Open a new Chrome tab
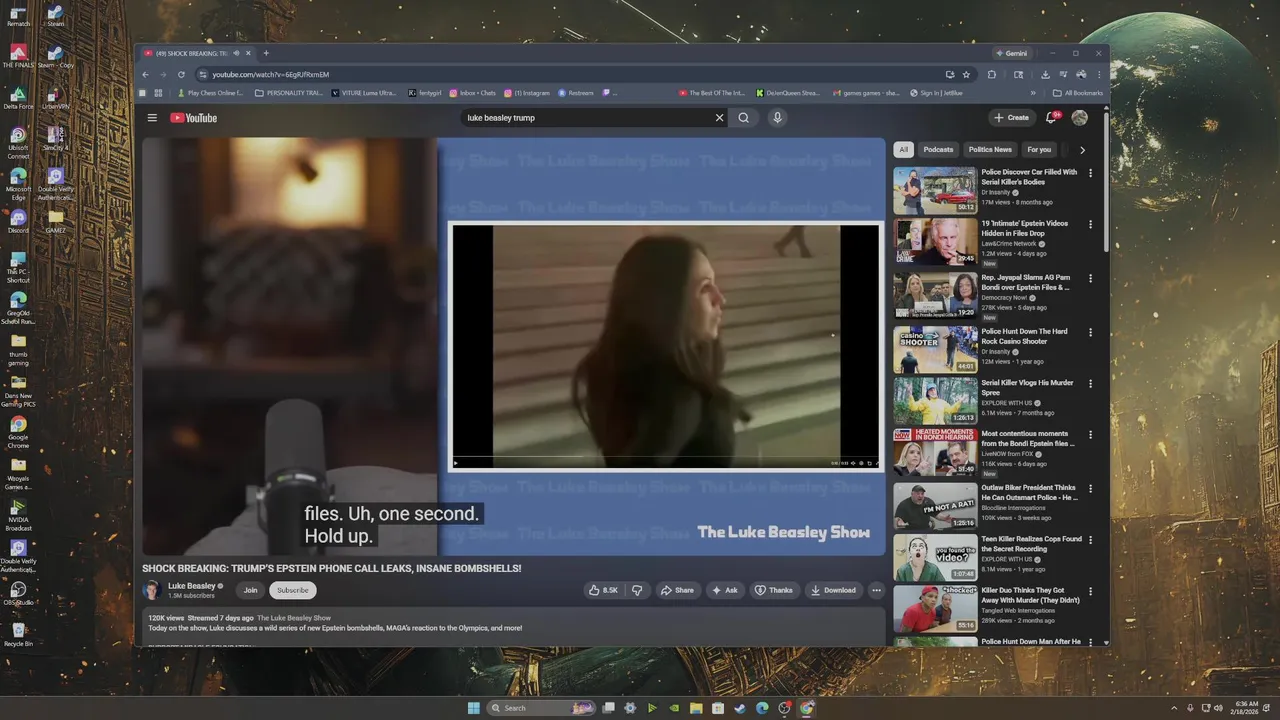Viewport: 1280px width, 720px height. pyautogui.click(x=266, y=53)
